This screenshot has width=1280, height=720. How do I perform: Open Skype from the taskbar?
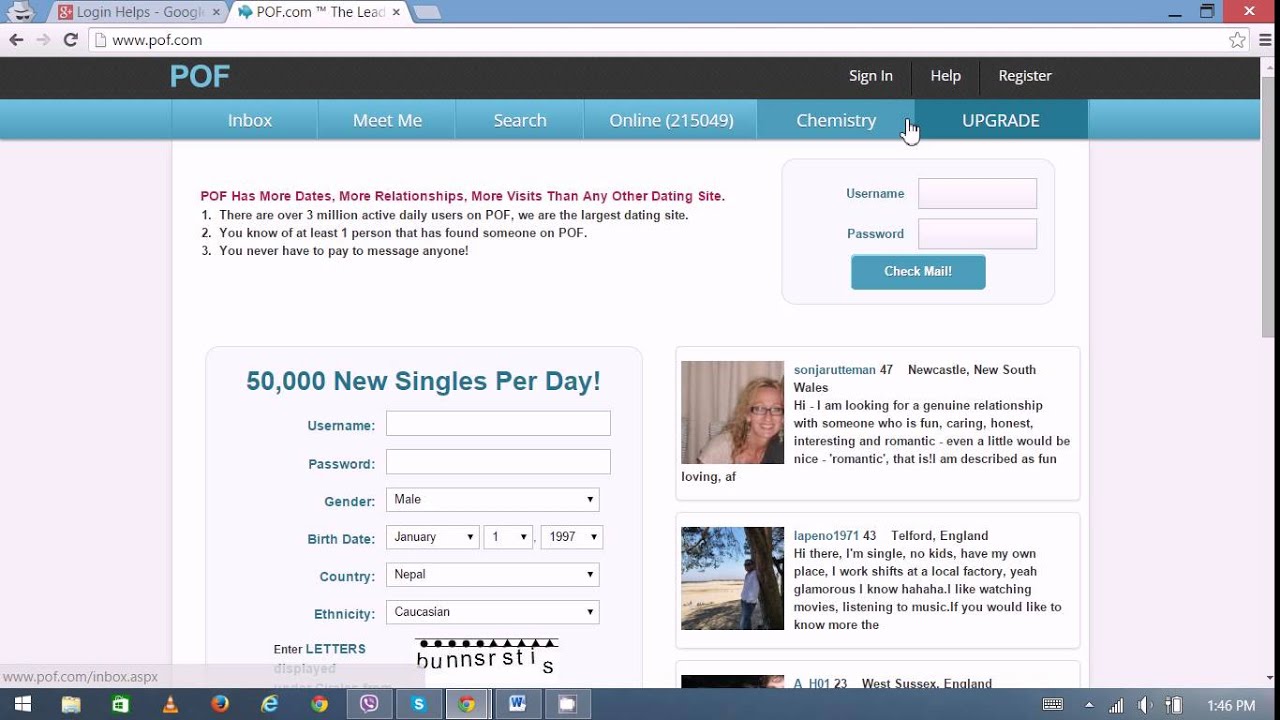click(418, 704)
